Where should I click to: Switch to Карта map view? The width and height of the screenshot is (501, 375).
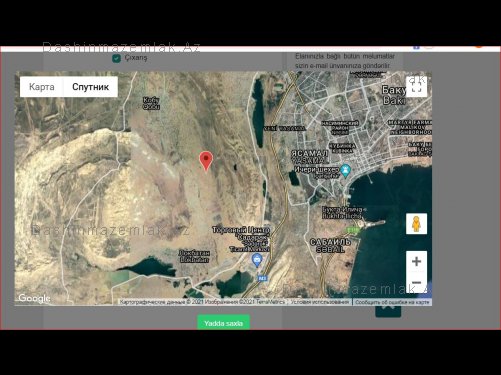tap(42, 87)
